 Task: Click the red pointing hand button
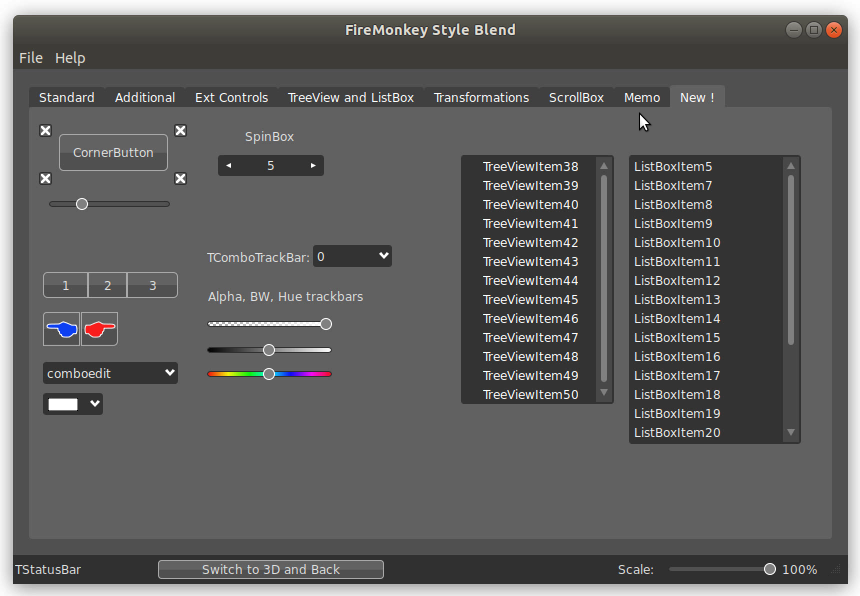click(x=99, y=329)
